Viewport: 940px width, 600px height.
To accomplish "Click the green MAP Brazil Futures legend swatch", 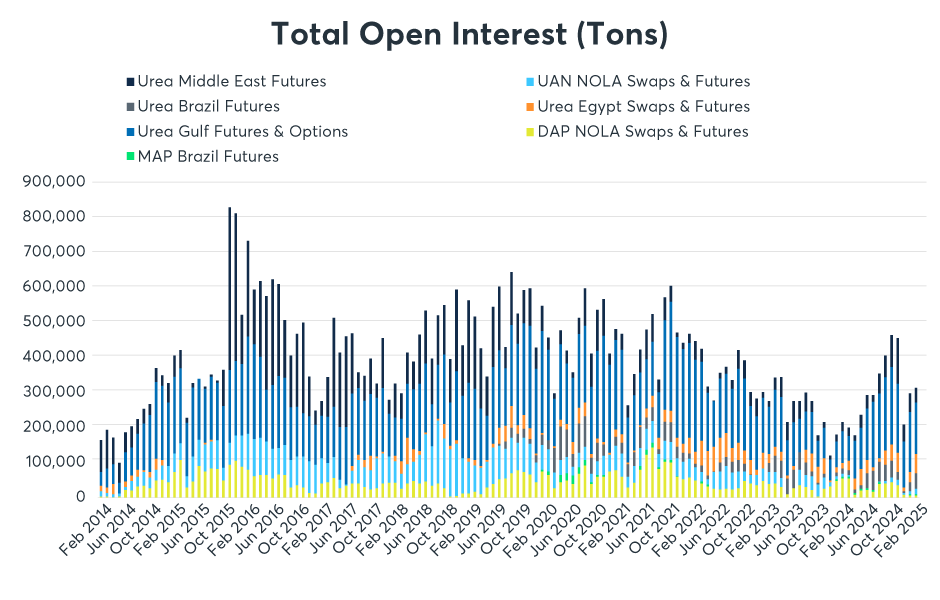I will [130, 157].
